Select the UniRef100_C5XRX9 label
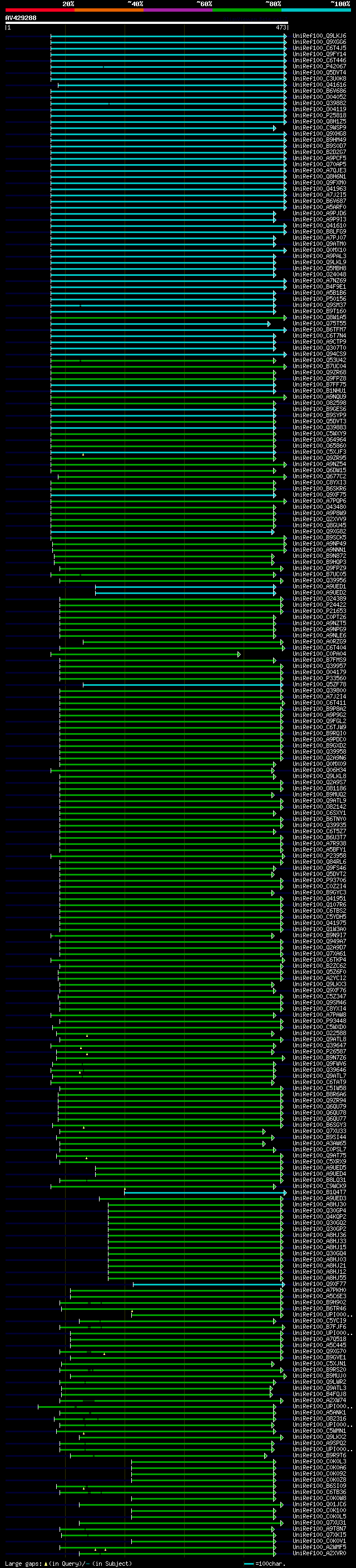356x1568 pixels. click(x=319, y=1161)
